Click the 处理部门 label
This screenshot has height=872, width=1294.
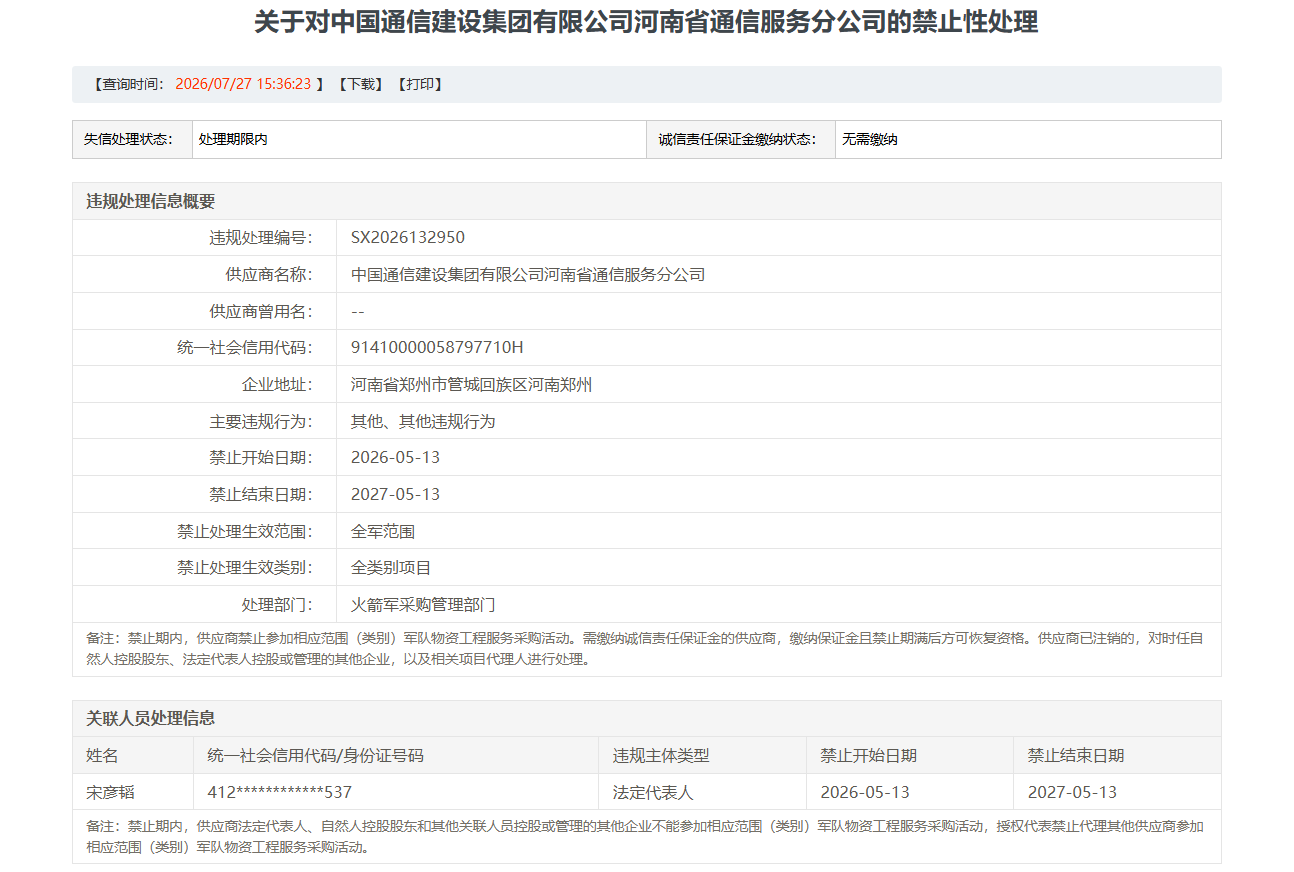coord(276,604)
